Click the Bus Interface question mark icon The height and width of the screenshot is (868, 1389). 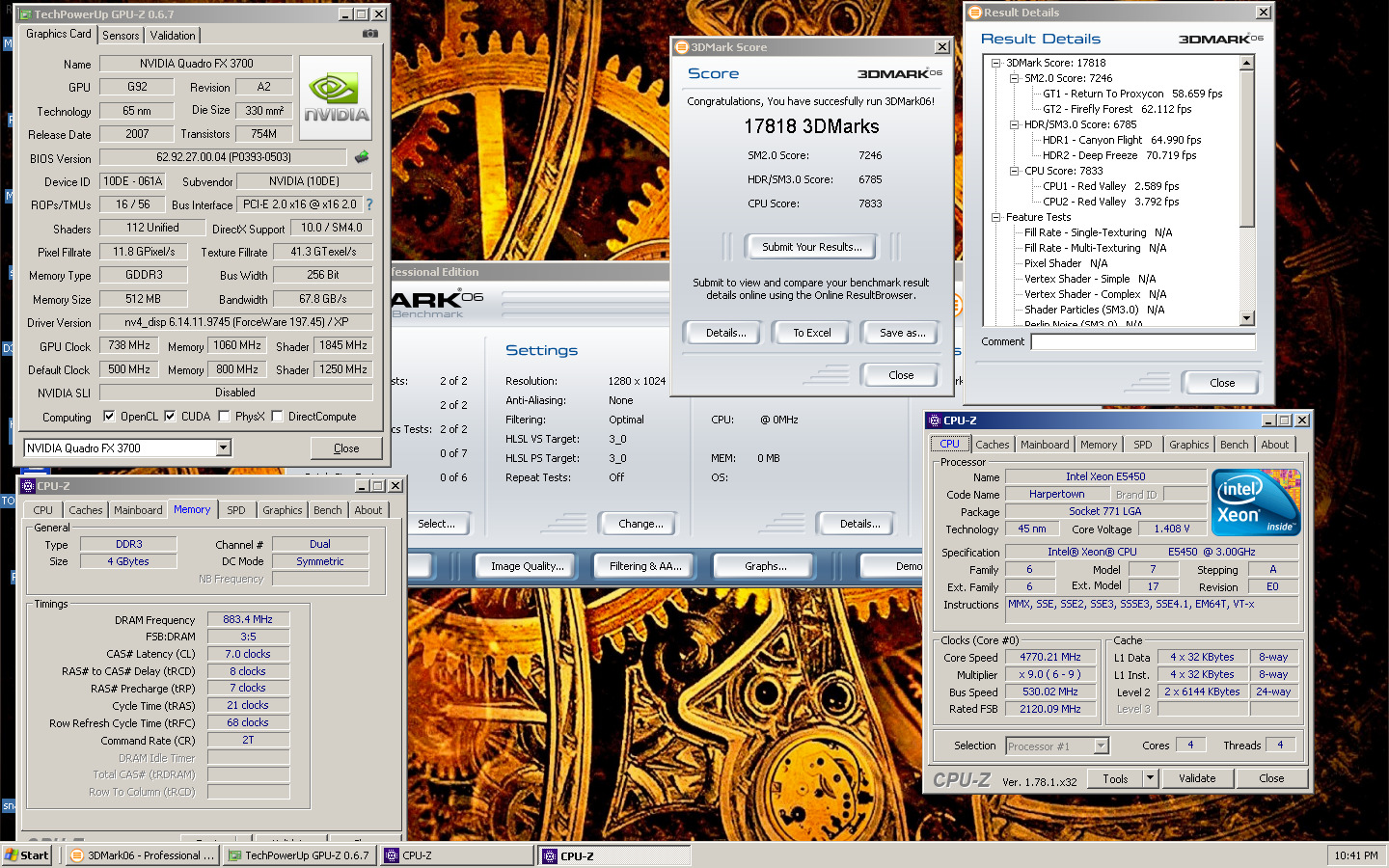coord(368,204)
